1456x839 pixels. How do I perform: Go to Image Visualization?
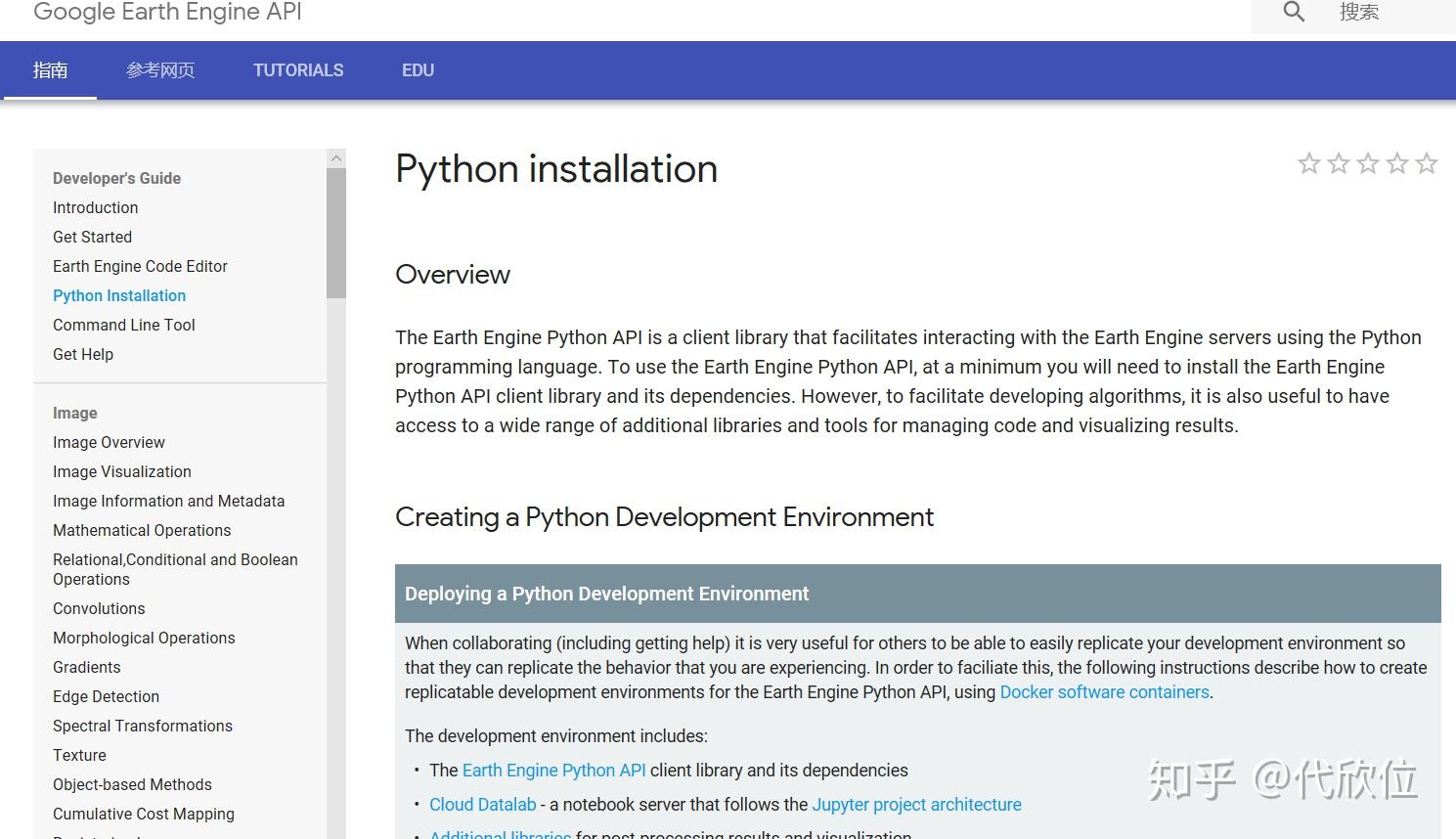point(122,471)
